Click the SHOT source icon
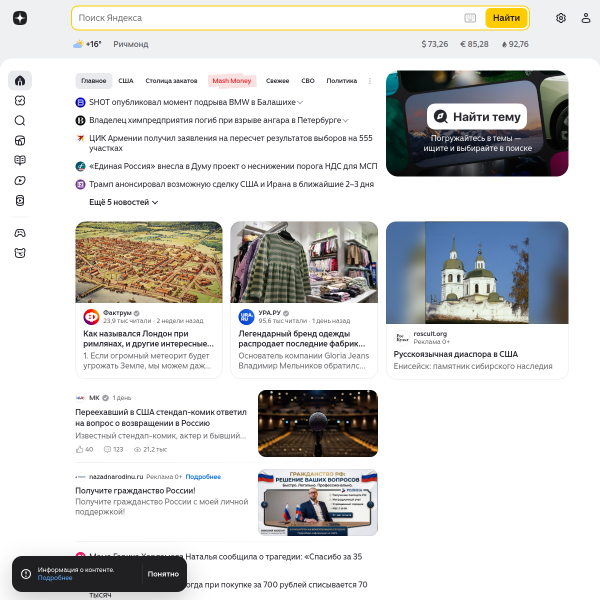The image size is (600, 600). tap(80, 102)
